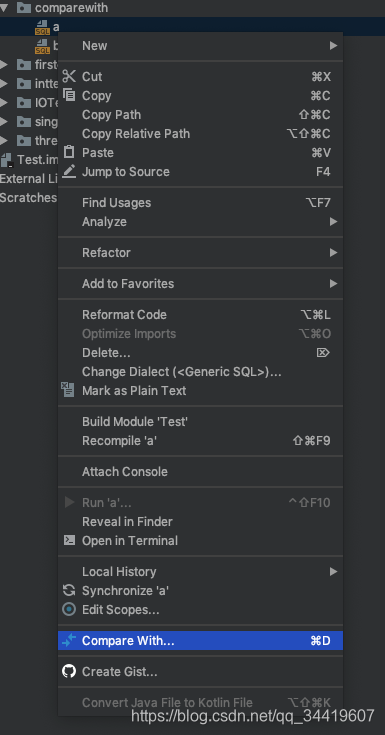Open the New submenu arrow

click(333, 45)
